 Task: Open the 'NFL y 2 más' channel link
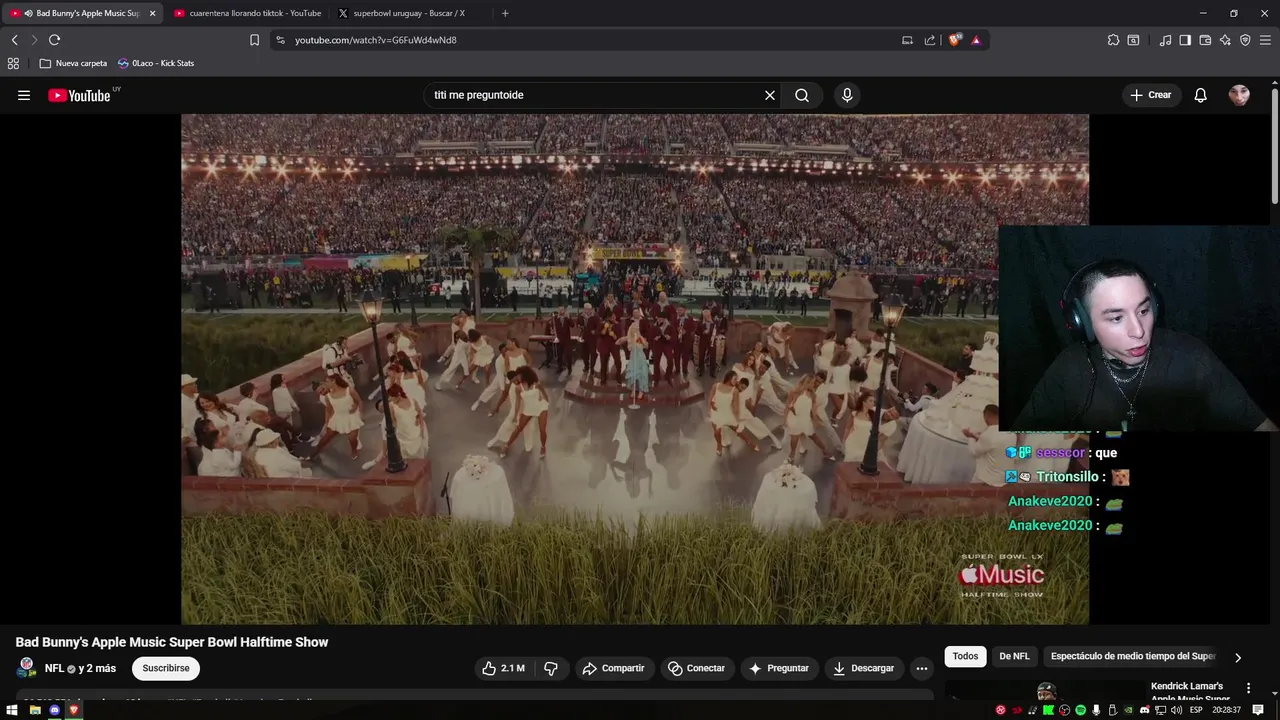(x=80, y=668)
